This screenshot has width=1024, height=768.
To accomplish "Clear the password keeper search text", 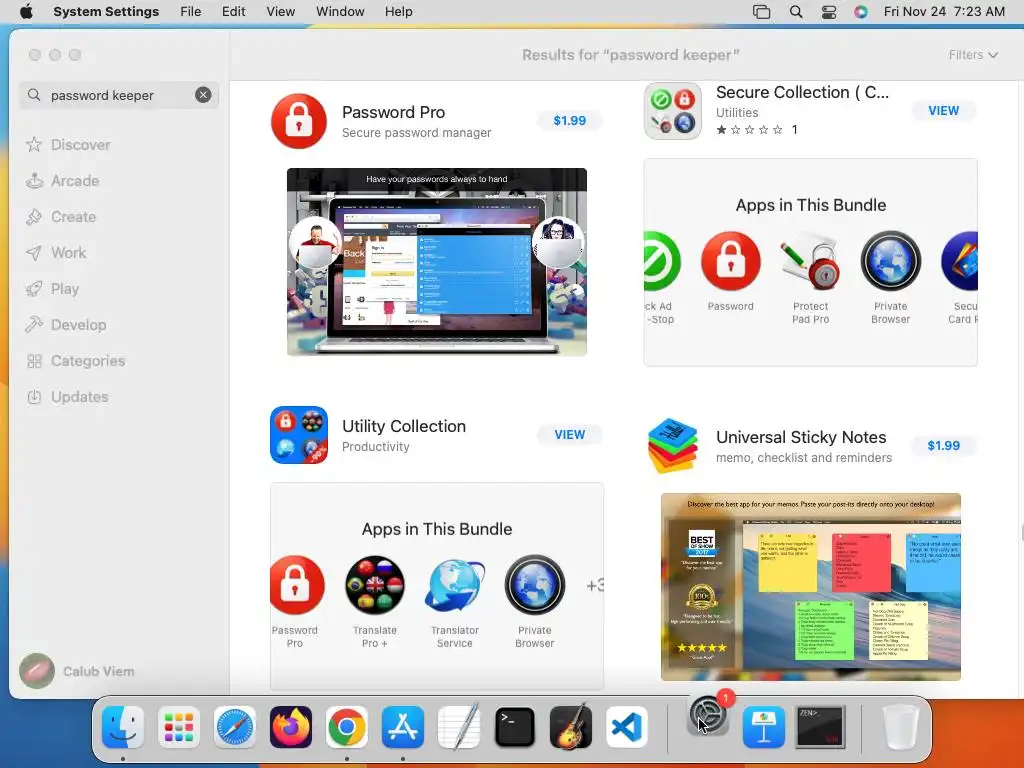I will [203, 95].
